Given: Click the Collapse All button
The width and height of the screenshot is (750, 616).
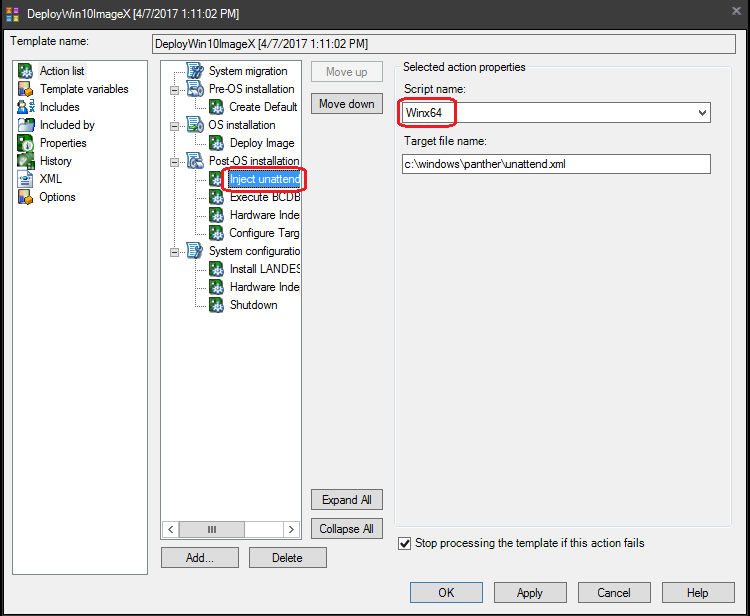Looking at the screenshot, I should (347, 529).
